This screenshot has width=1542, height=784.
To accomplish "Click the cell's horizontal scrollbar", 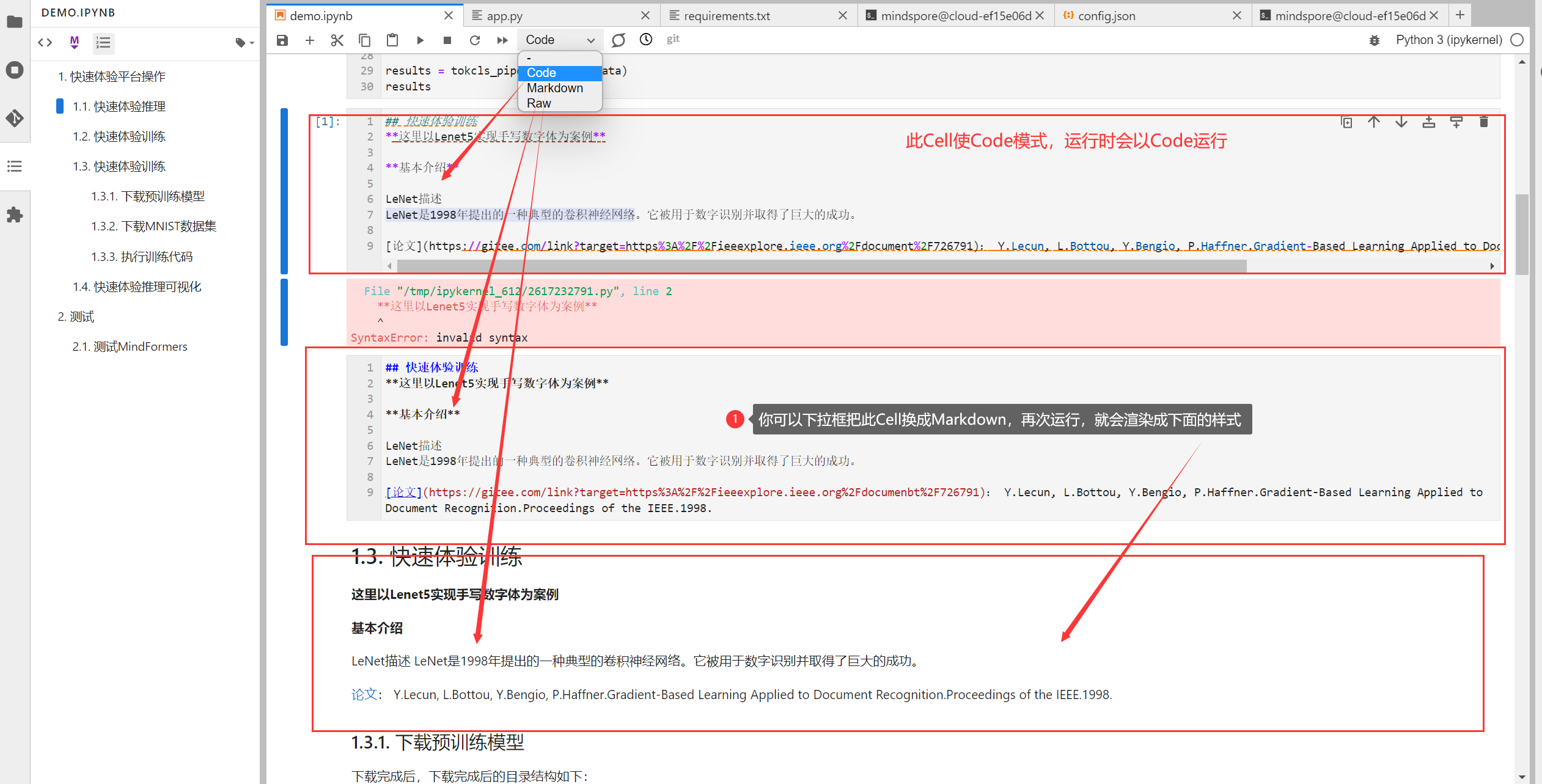I will pyautogui.click(x=821, y=266).
